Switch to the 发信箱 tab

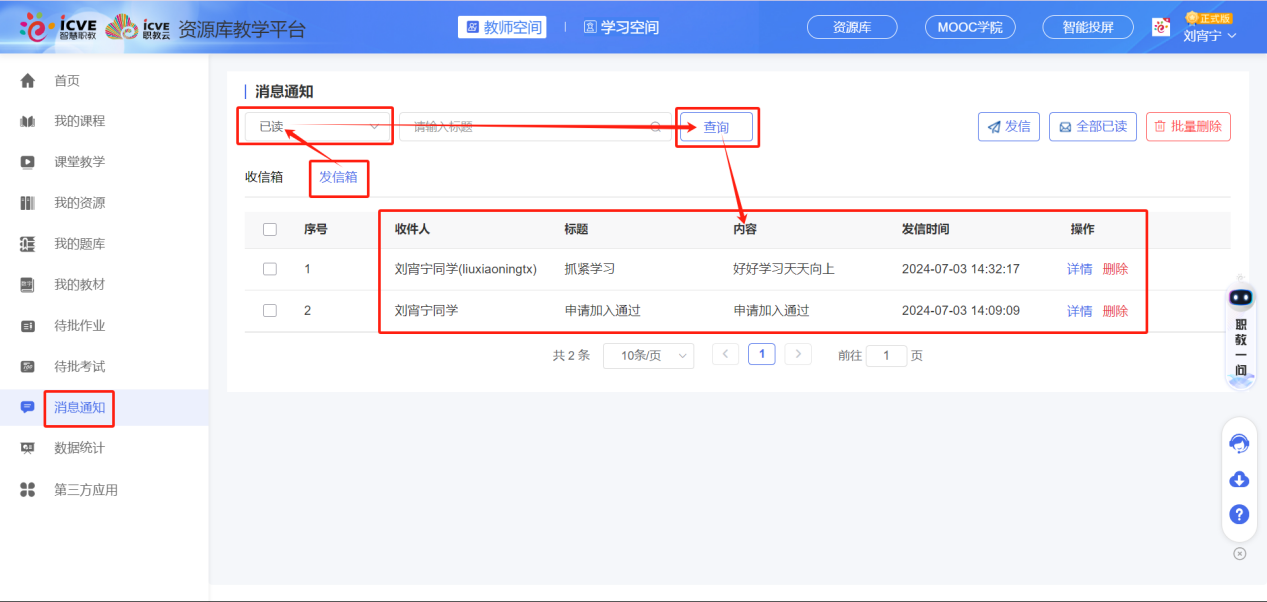point(338,177)
